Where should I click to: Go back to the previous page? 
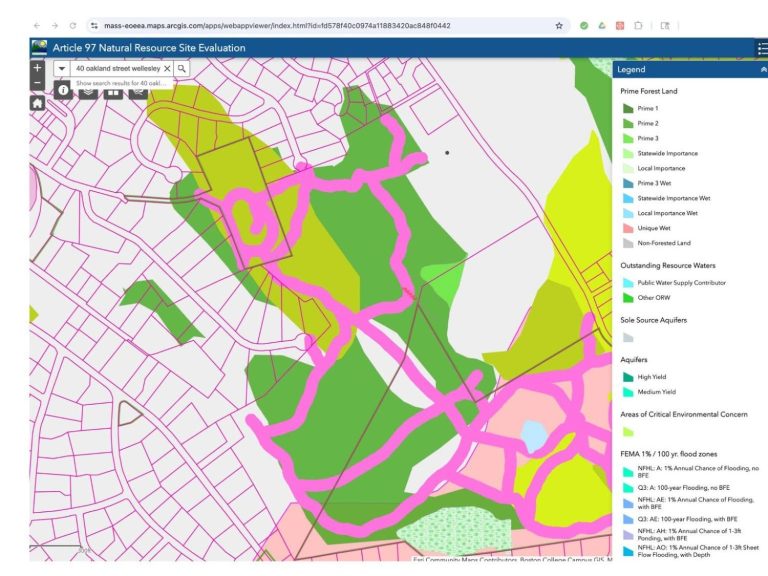(37, 25)
